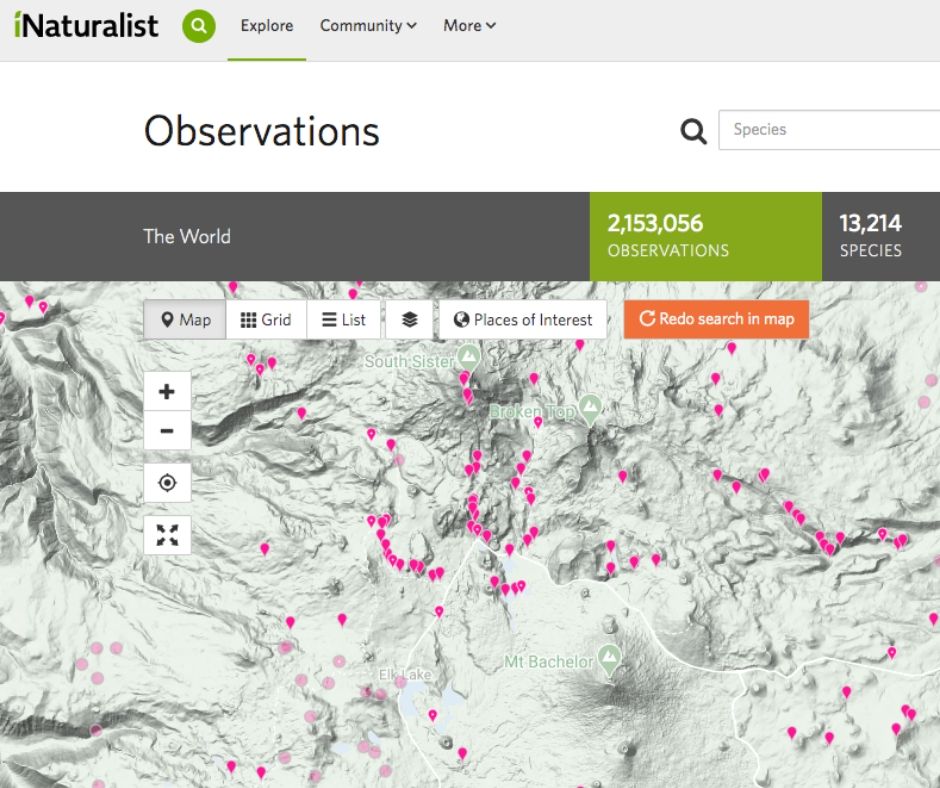Open the Explore tab
This screenshot has height=788, width=940.
[267, 26]
